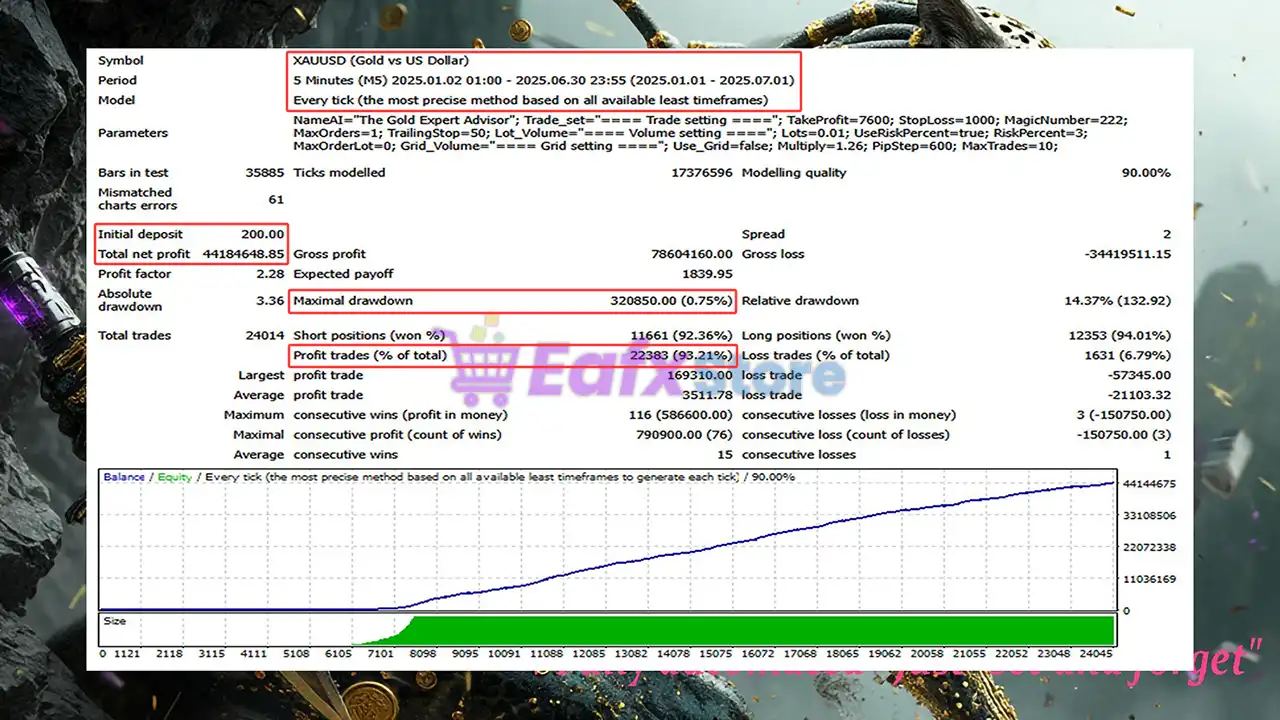
Task: Click the Initial deposit 200.00 value
Action: point(262,234)
